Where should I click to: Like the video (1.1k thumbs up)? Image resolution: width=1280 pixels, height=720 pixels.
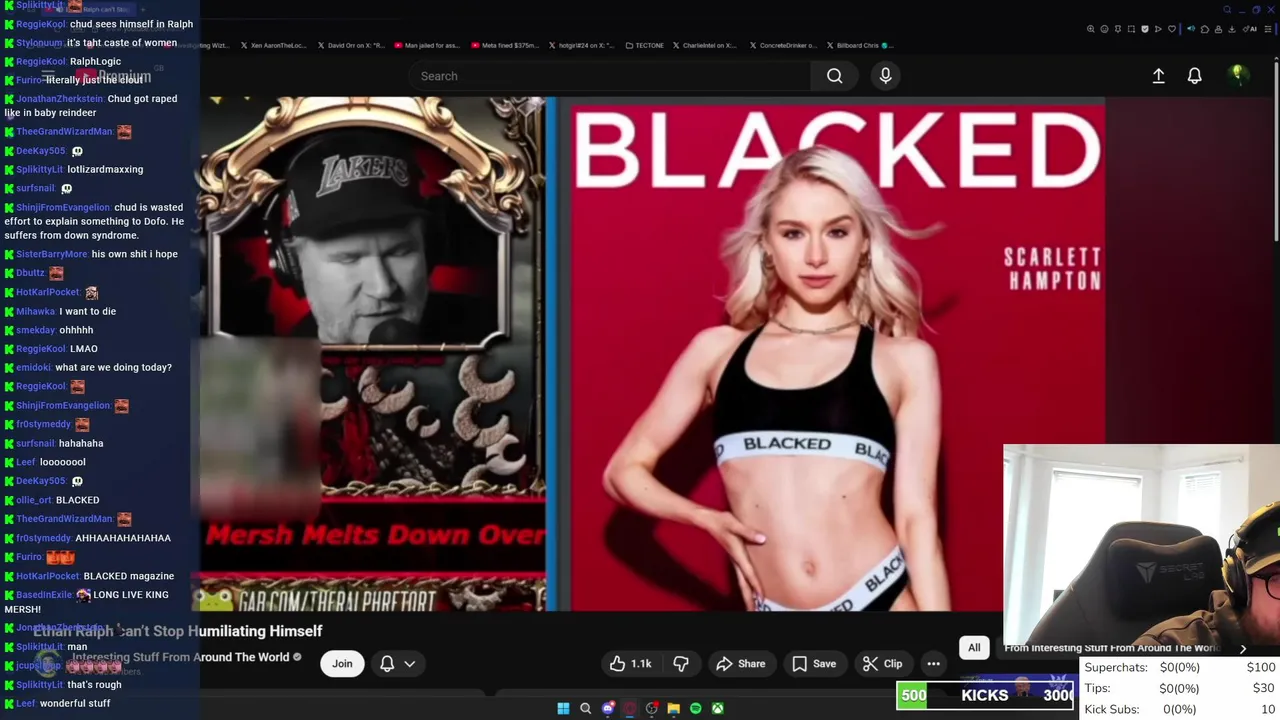[x=630, y=664]
